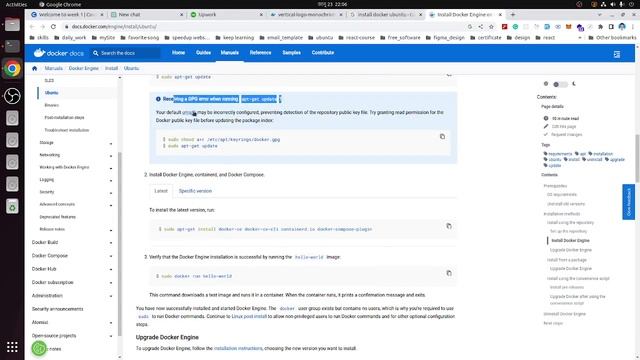Bookmark this page with the star icon

491,27
